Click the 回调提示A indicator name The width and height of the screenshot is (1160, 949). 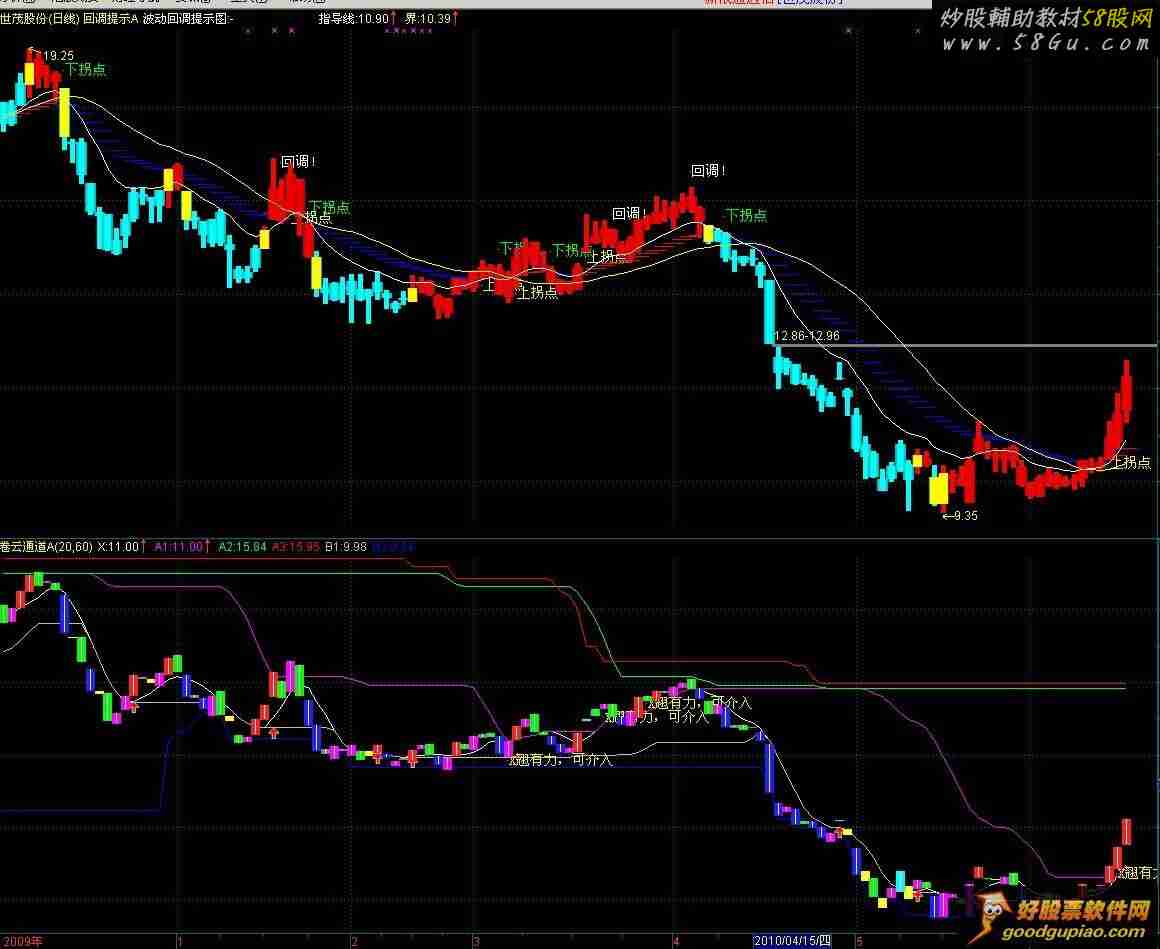pyautogui.click(x=110, y=19)
